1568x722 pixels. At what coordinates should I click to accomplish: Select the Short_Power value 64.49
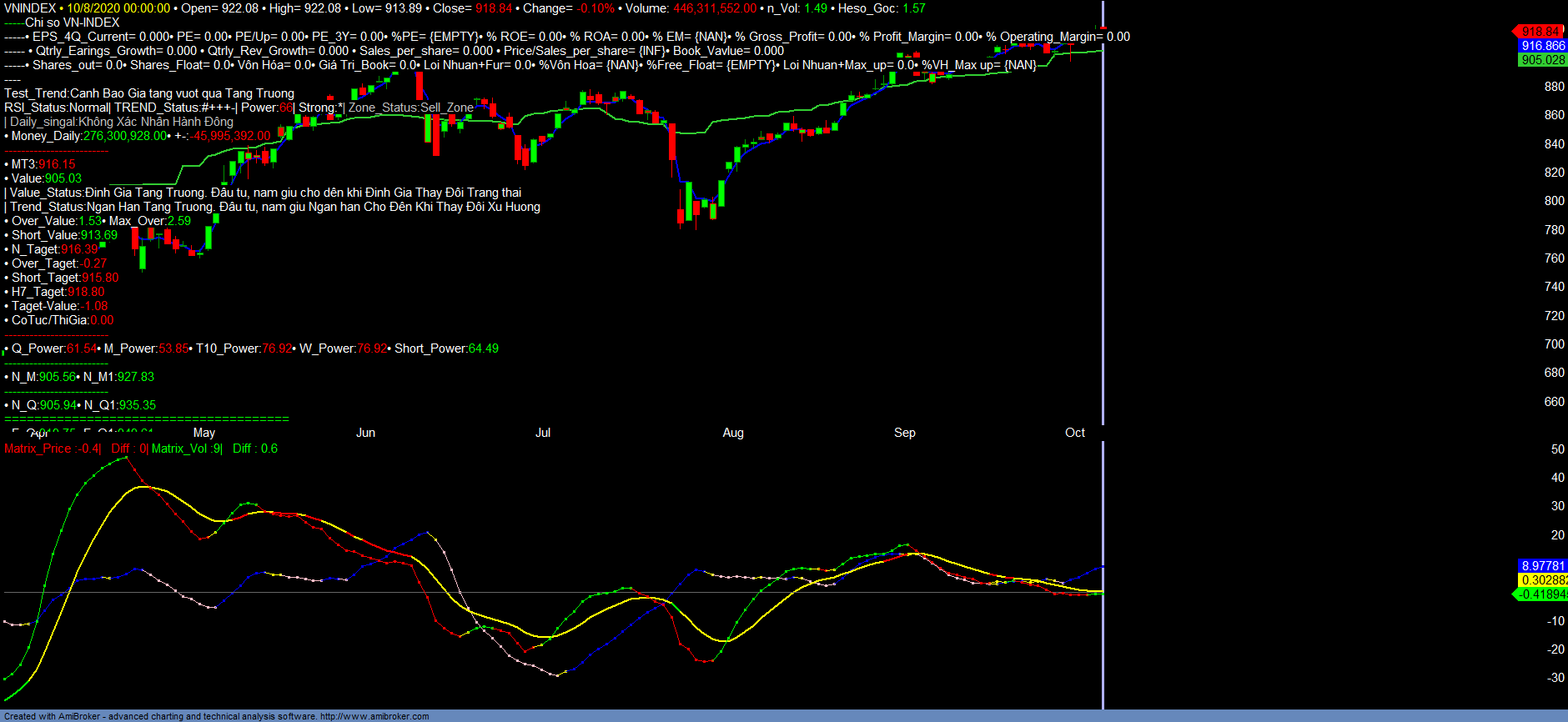pyautogui.click(x=483, y=348)
